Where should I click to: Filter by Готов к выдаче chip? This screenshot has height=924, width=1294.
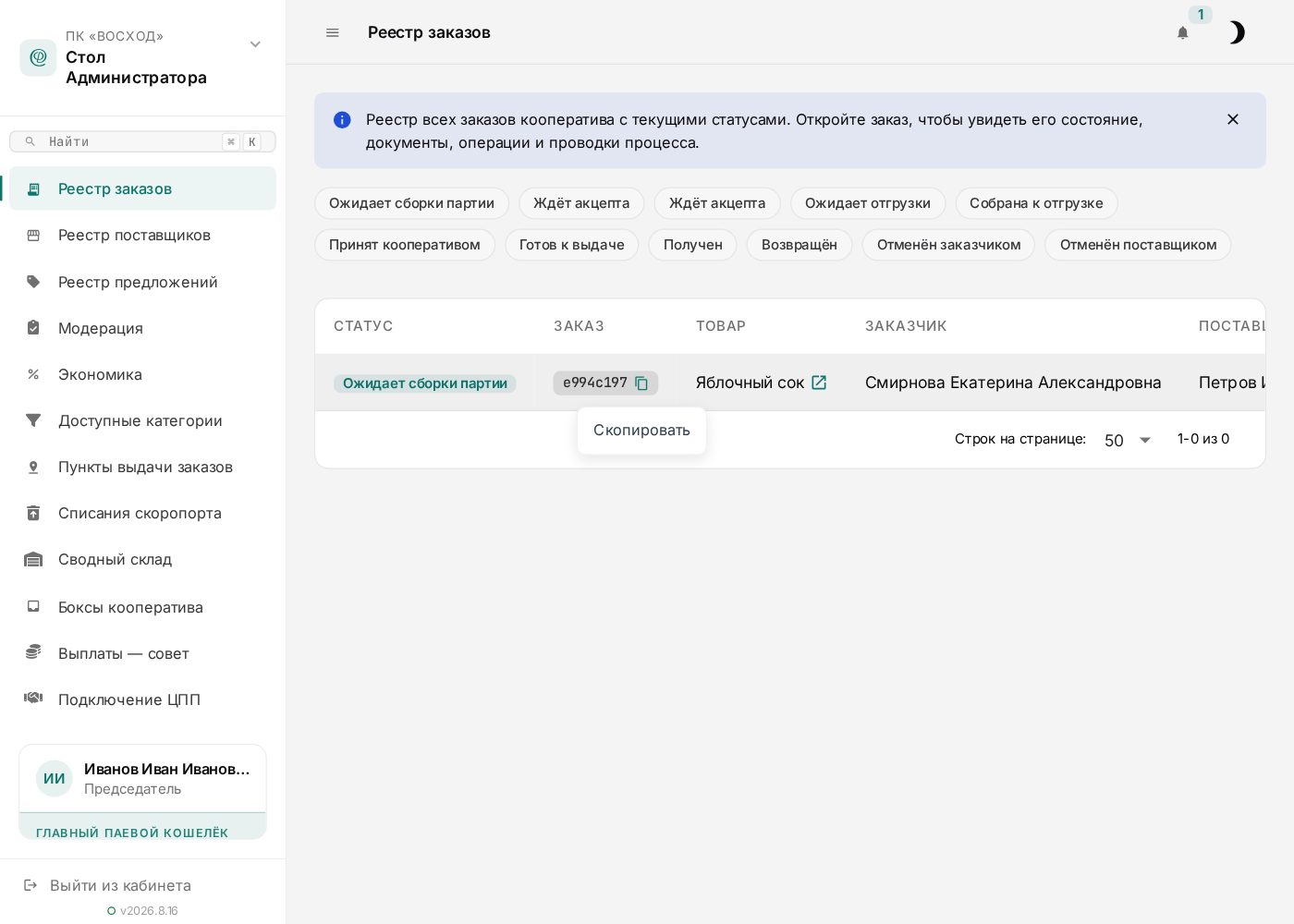point(572,245)
